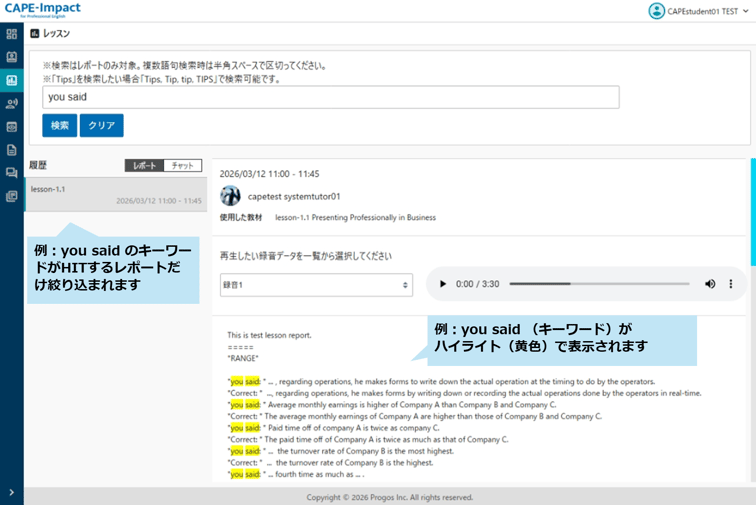Click the search field containing 'you said'
The image size is (756, 505).
[x=330, y=97]
